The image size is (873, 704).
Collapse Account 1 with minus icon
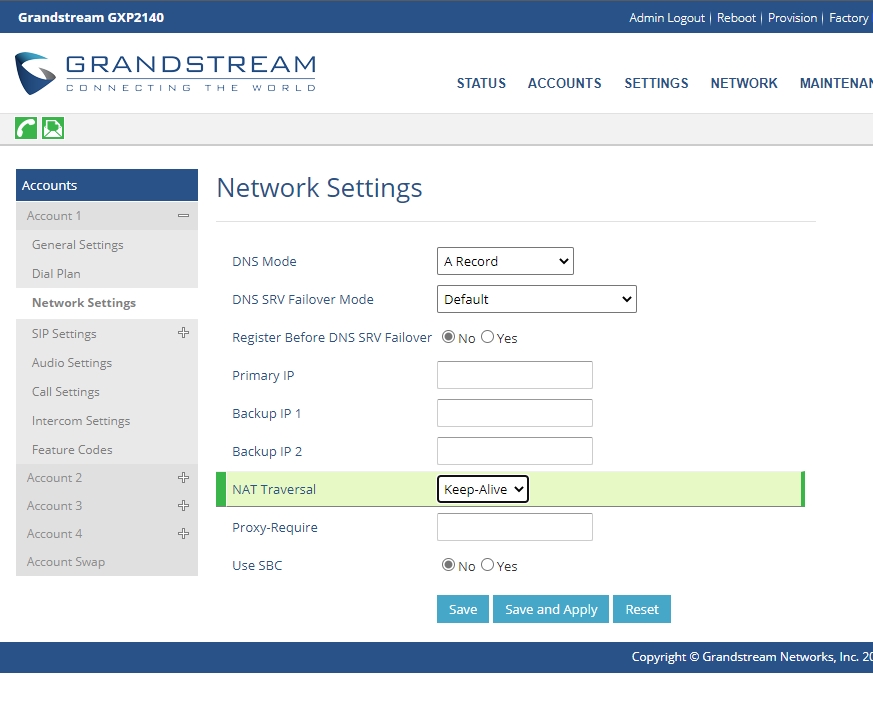pos(183,216)
